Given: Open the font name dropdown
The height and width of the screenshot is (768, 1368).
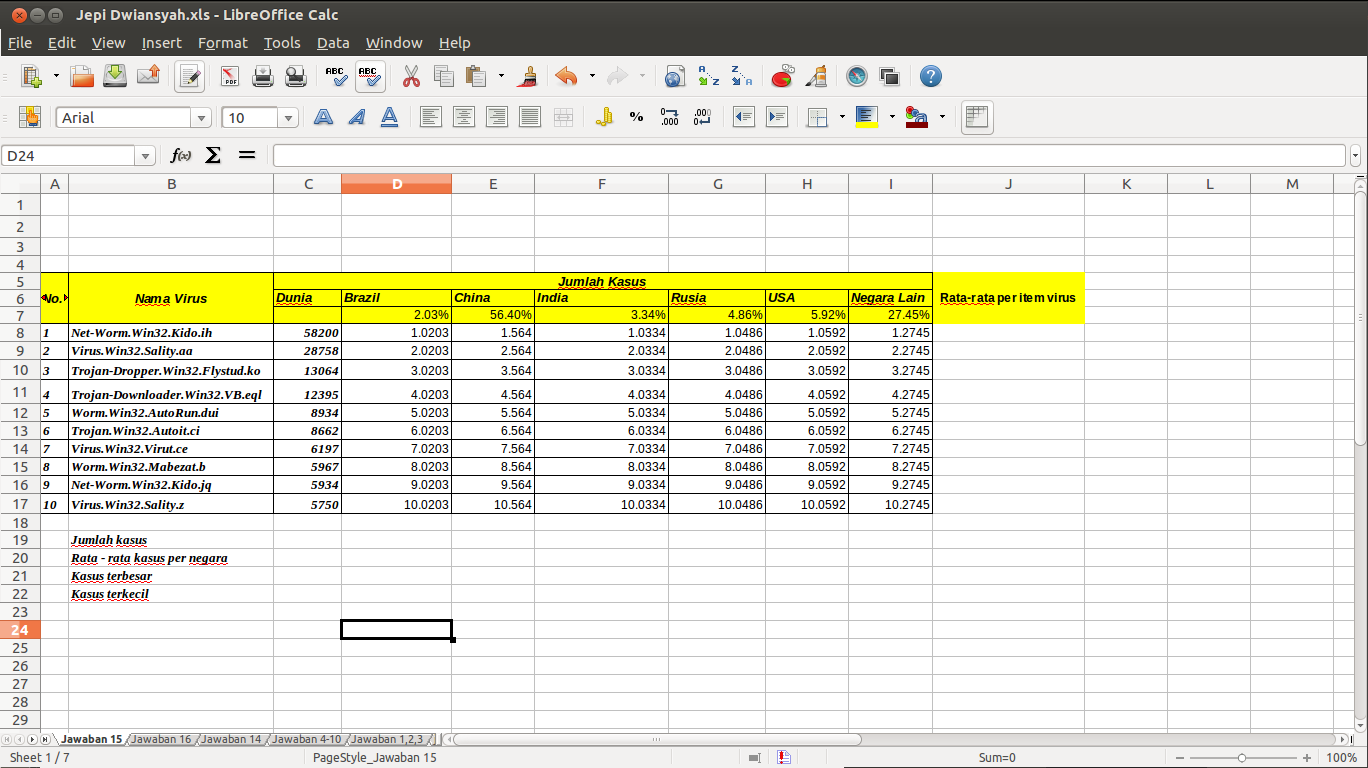Looking at the screenshot, I should [201, 117].
